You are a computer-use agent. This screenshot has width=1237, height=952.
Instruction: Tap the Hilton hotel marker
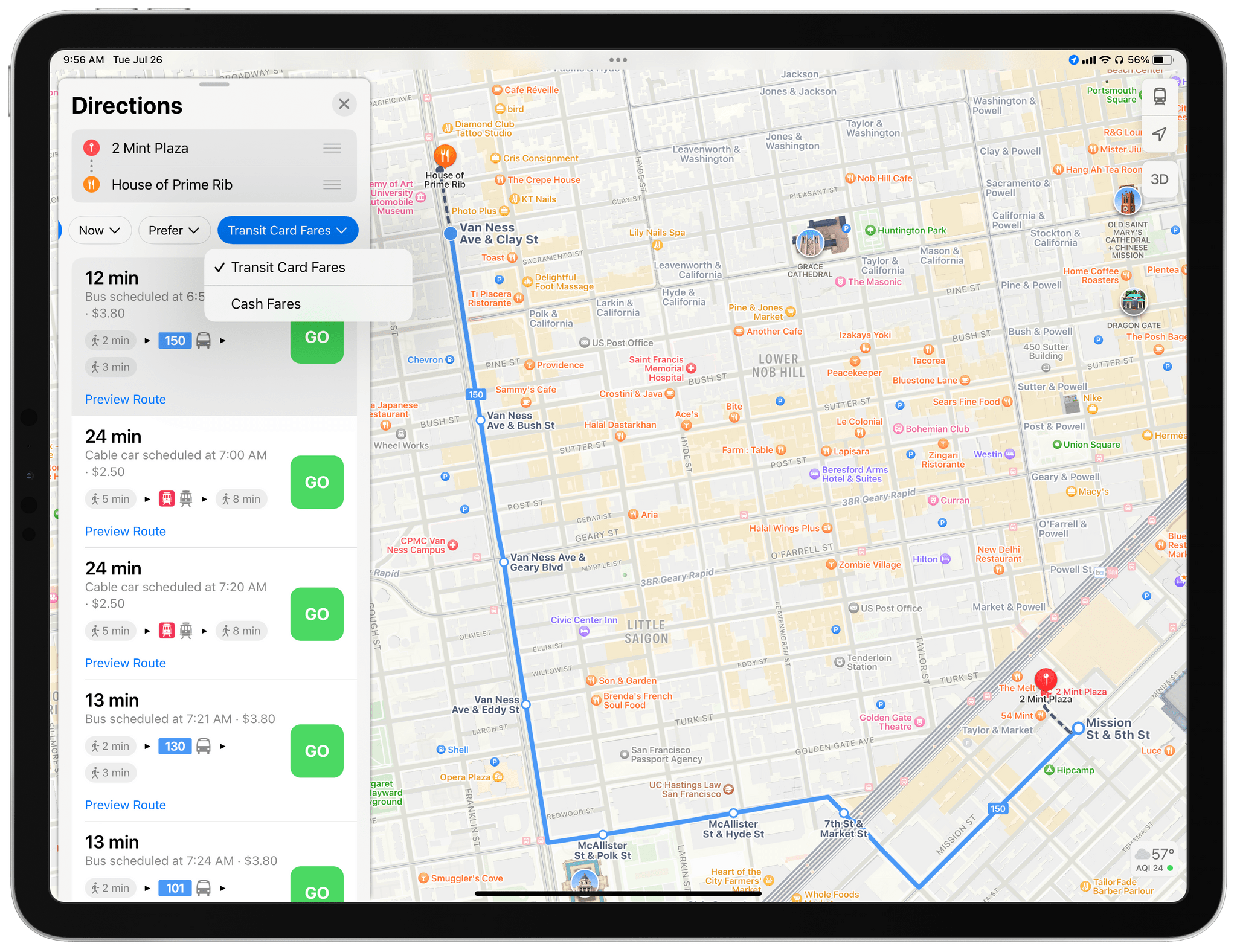click(946, 559)
